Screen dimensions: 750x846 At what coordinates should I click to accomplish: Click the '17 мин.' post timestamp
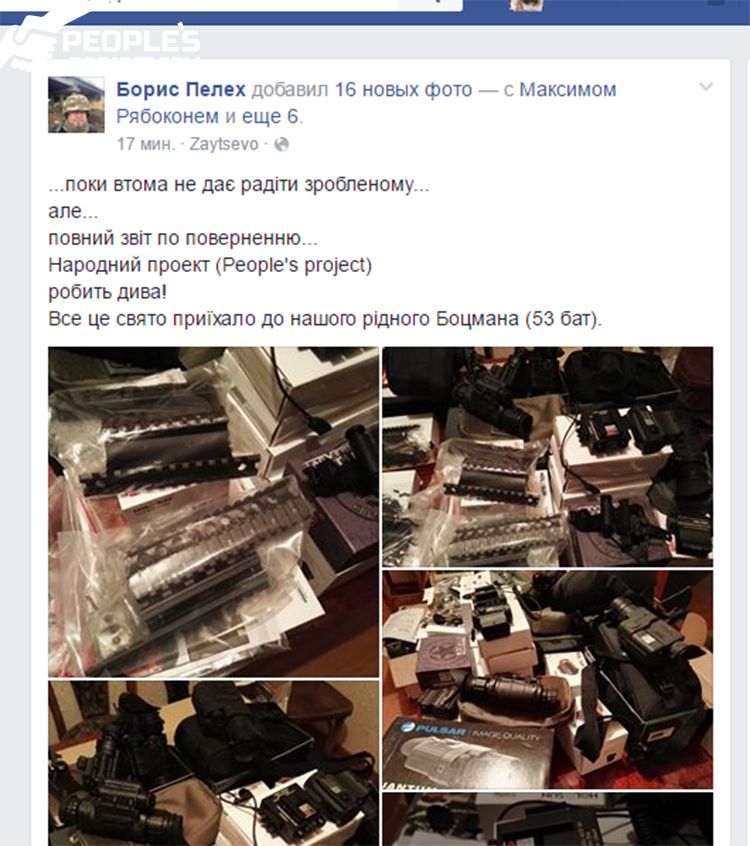point(146,144)
